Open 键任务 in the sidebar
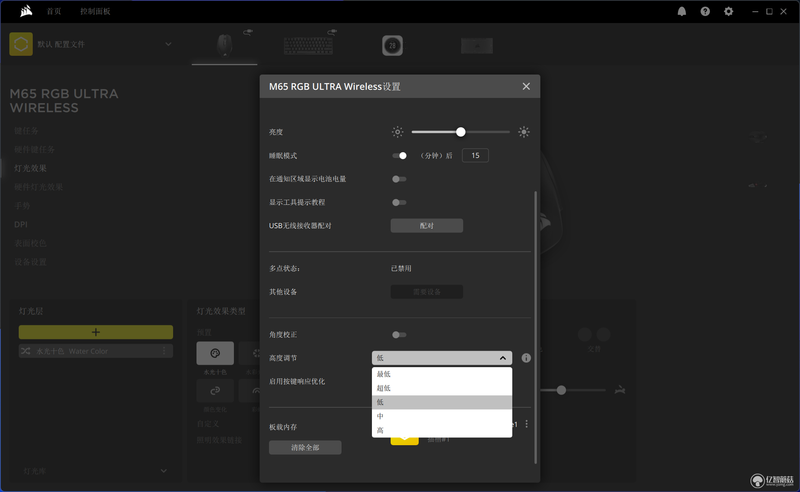Viewport: 800px width, 492px height. point(26,131)
